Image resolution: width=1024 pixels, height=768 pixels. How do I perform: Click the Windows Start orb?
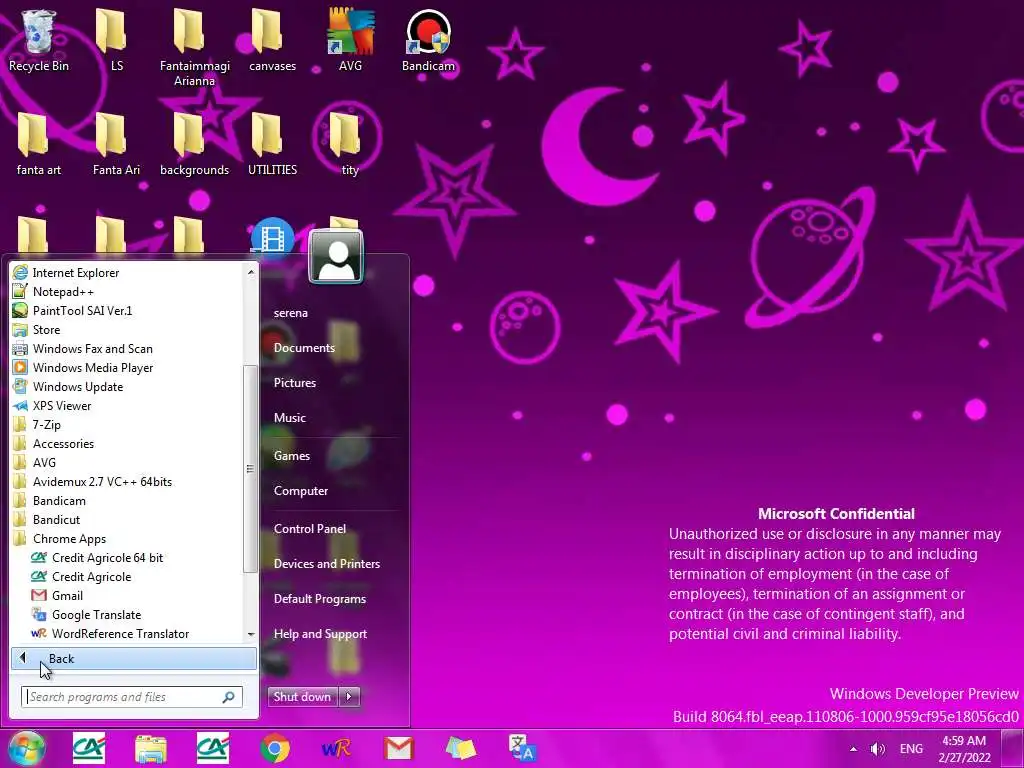[x=27, y=748]
